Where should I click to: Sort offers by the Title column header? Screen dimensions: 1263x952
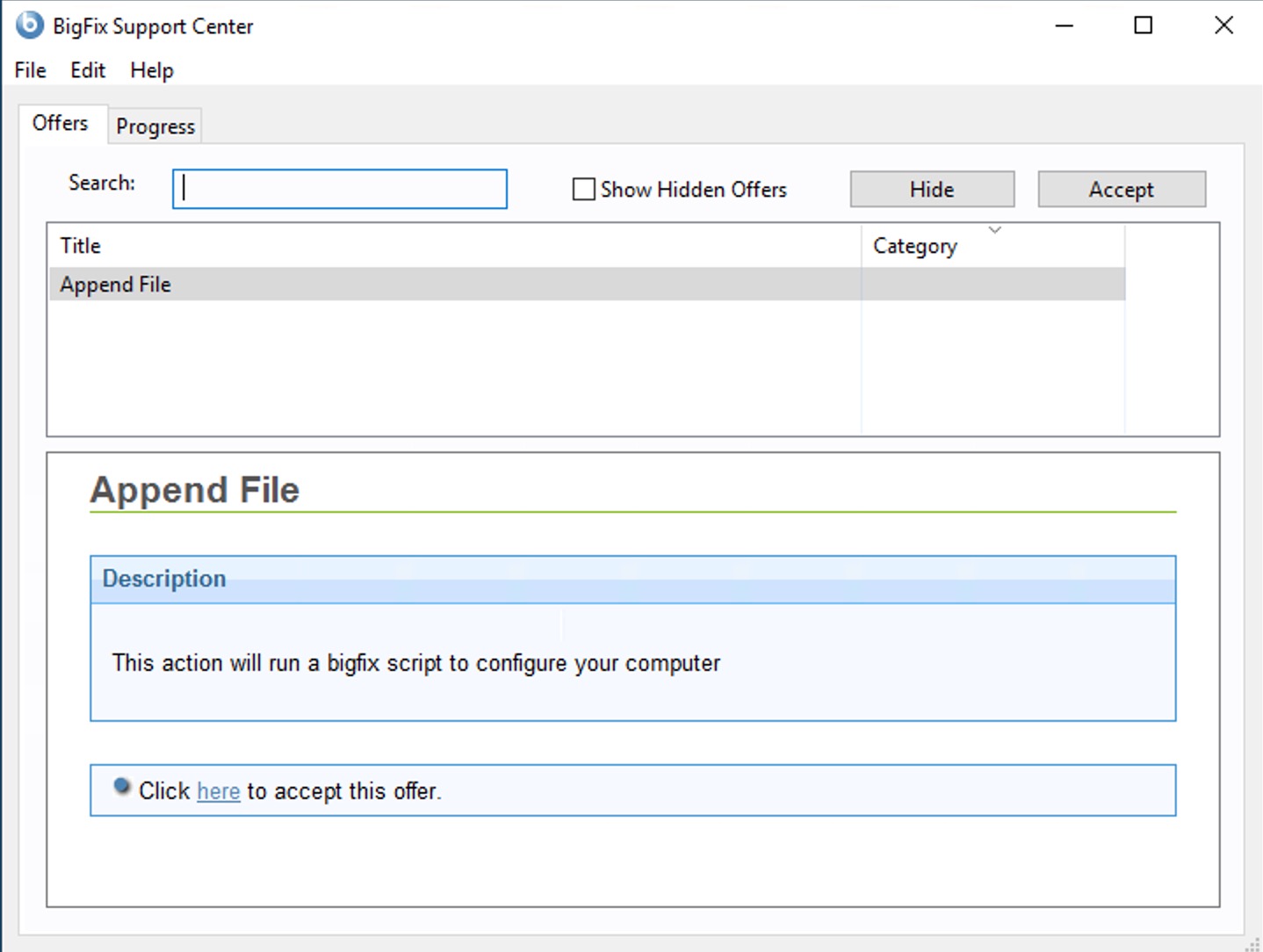81,246
